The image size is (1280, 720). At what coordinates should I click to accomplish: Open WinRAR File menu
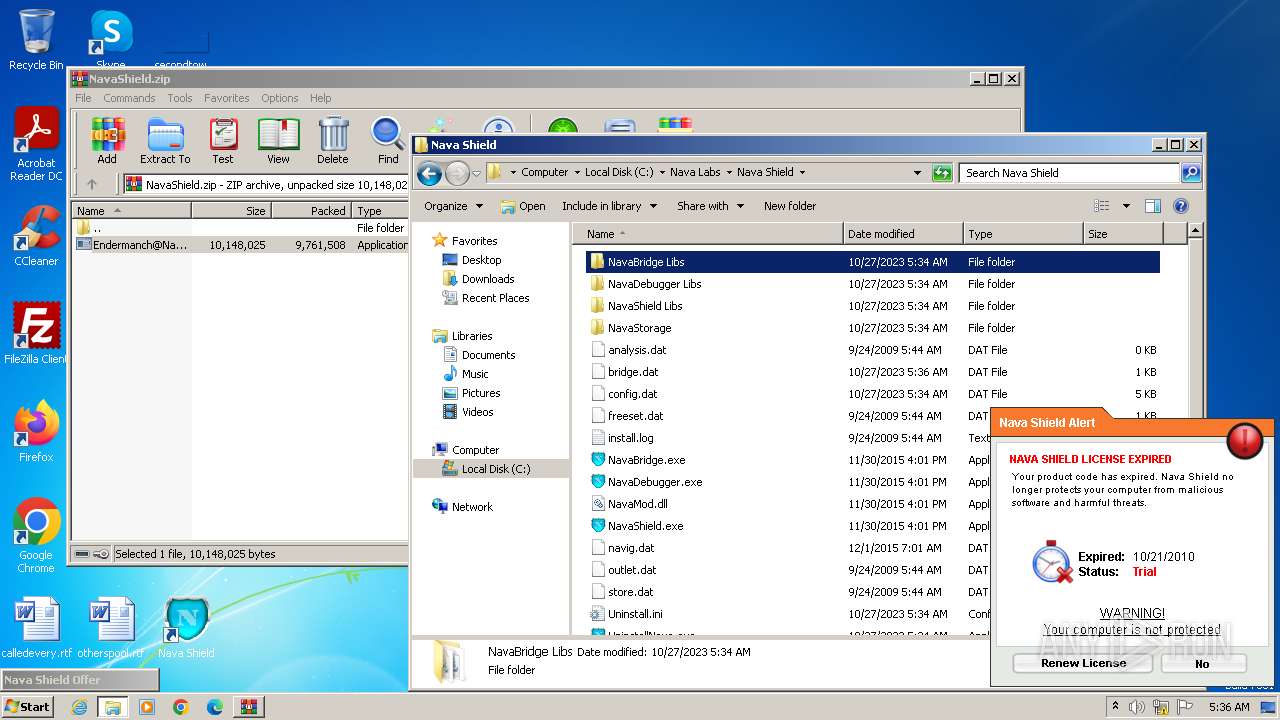coord(83,98)
